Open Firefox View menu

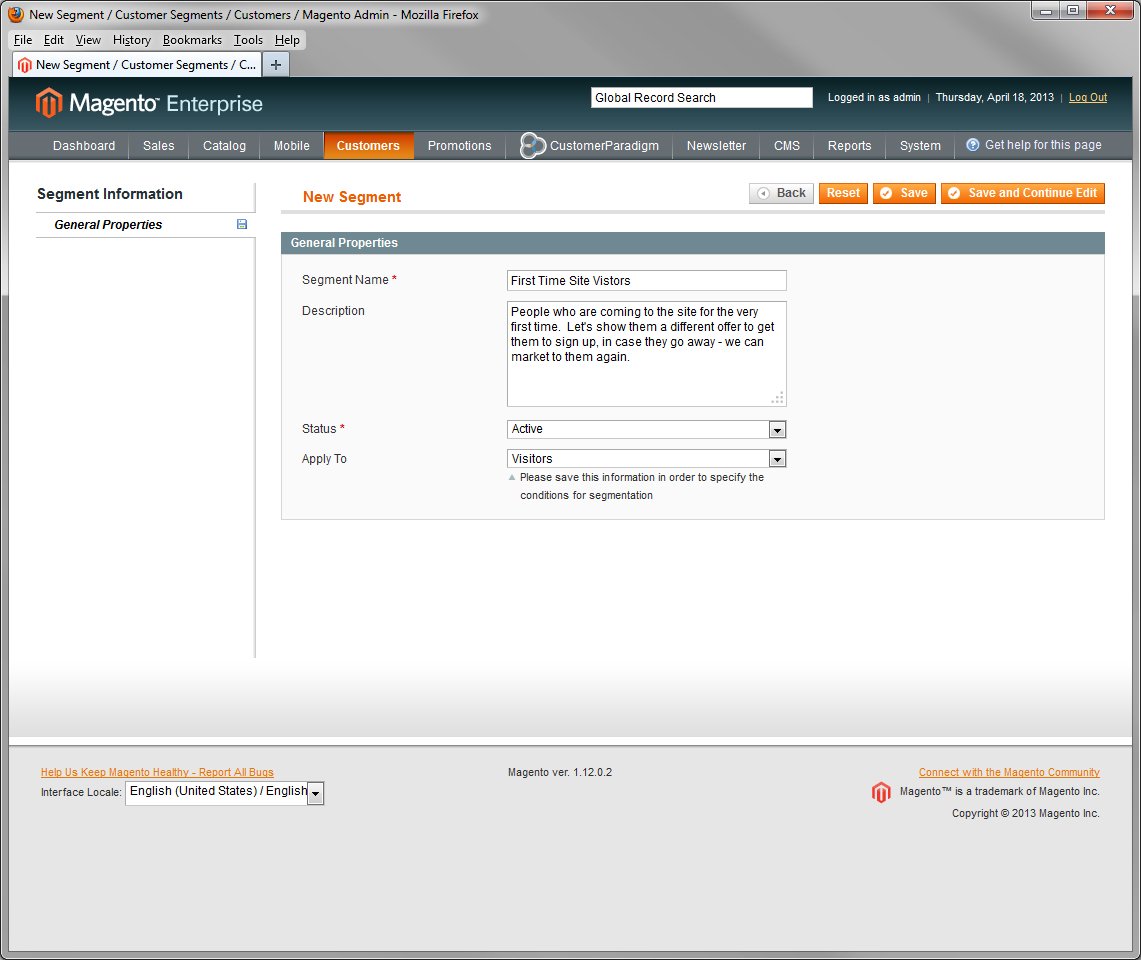(88, 40)
